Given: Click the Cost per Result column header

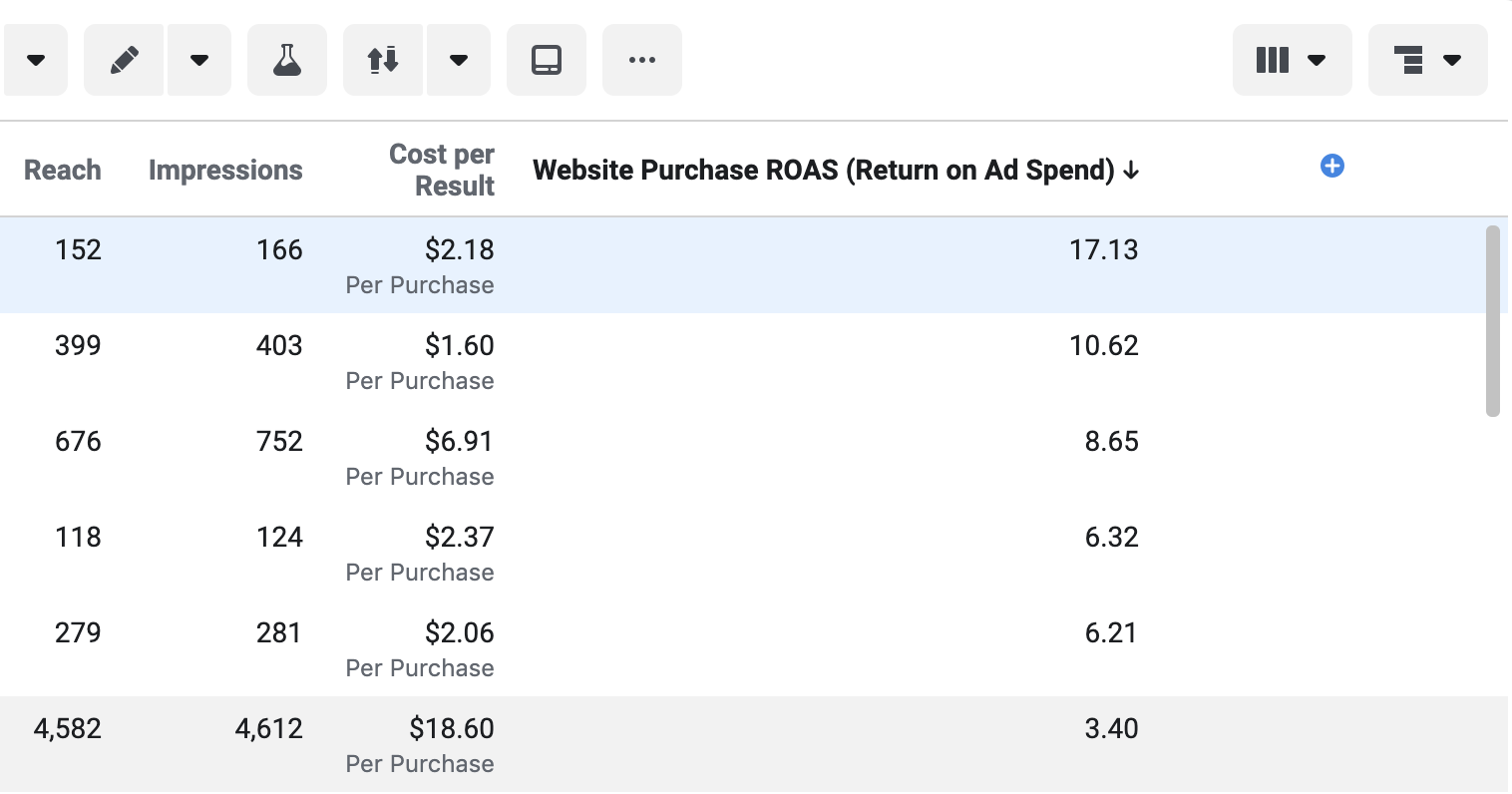Looking at the screenshot, I should click(x=442, y=170).
